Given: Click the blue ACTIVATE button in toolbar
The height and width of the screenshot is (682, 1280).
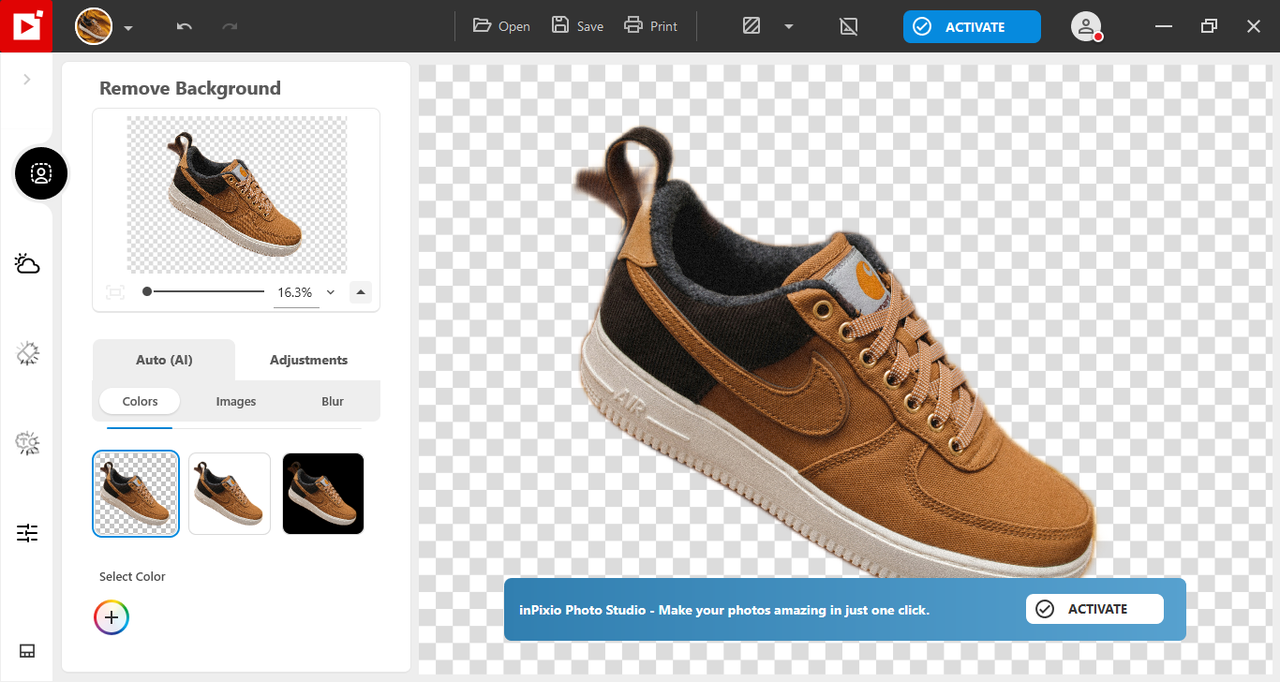Looking at the screenshot, I should (972, 27).
